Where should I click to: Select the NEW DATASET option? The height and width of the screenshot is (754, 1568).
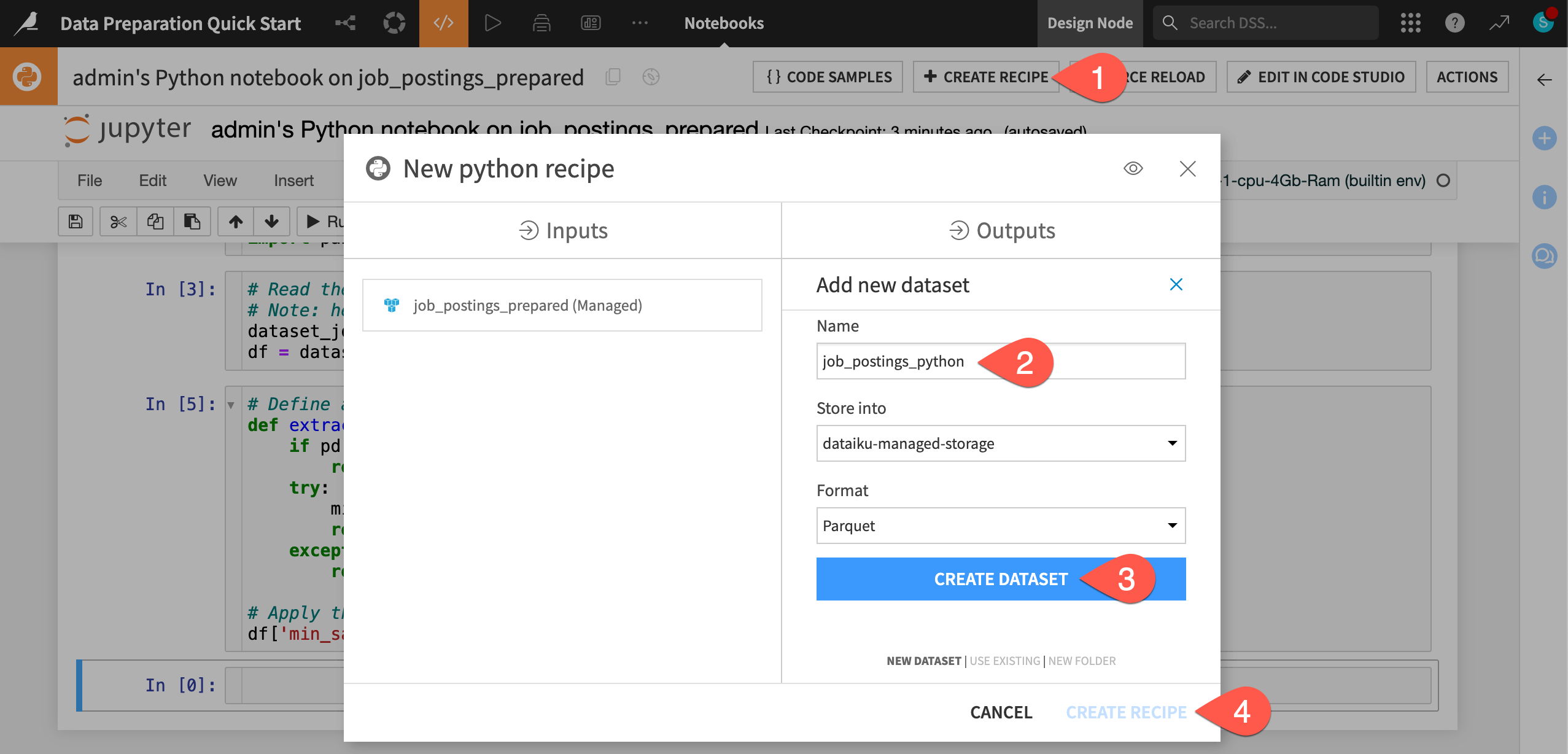click(x=923, y=661)
